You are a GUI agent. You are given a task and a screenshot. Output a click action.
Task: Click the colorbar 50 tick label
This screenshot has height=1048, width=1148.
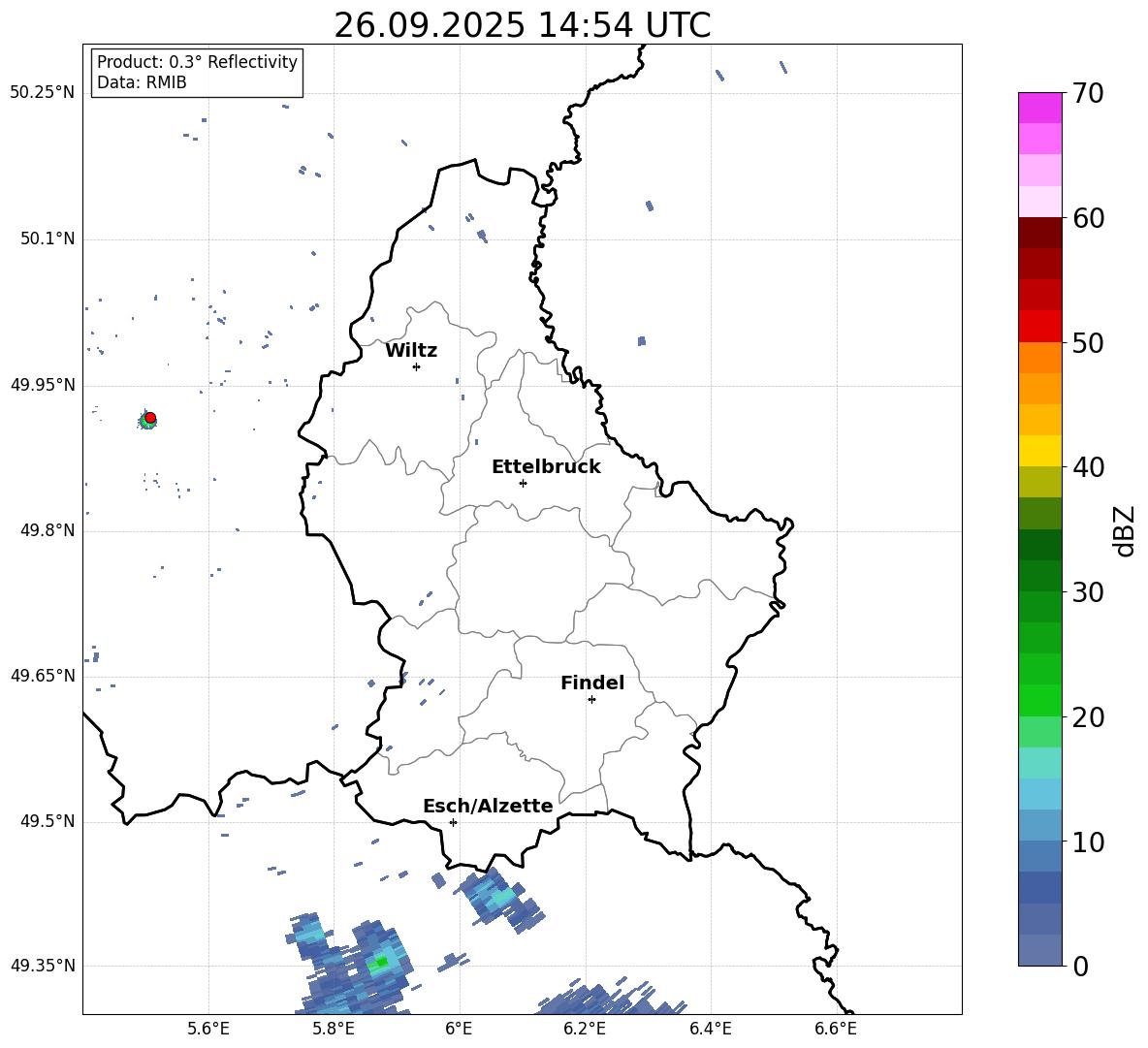[x=1088, y=343]
